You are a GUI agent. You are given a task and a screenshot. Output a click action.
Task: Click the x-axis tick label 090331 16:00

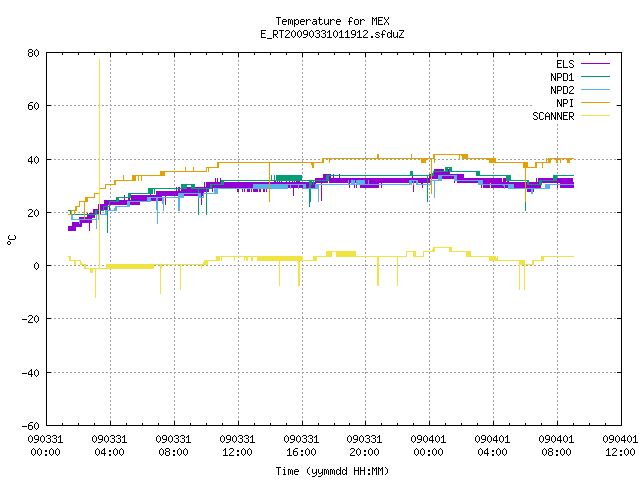coord(301,446)
